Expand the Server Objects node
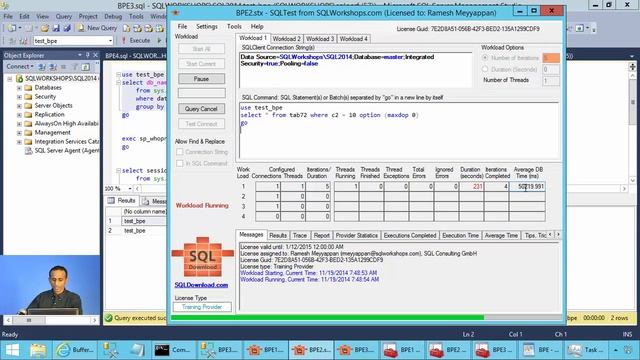 (x=19, y=106)
